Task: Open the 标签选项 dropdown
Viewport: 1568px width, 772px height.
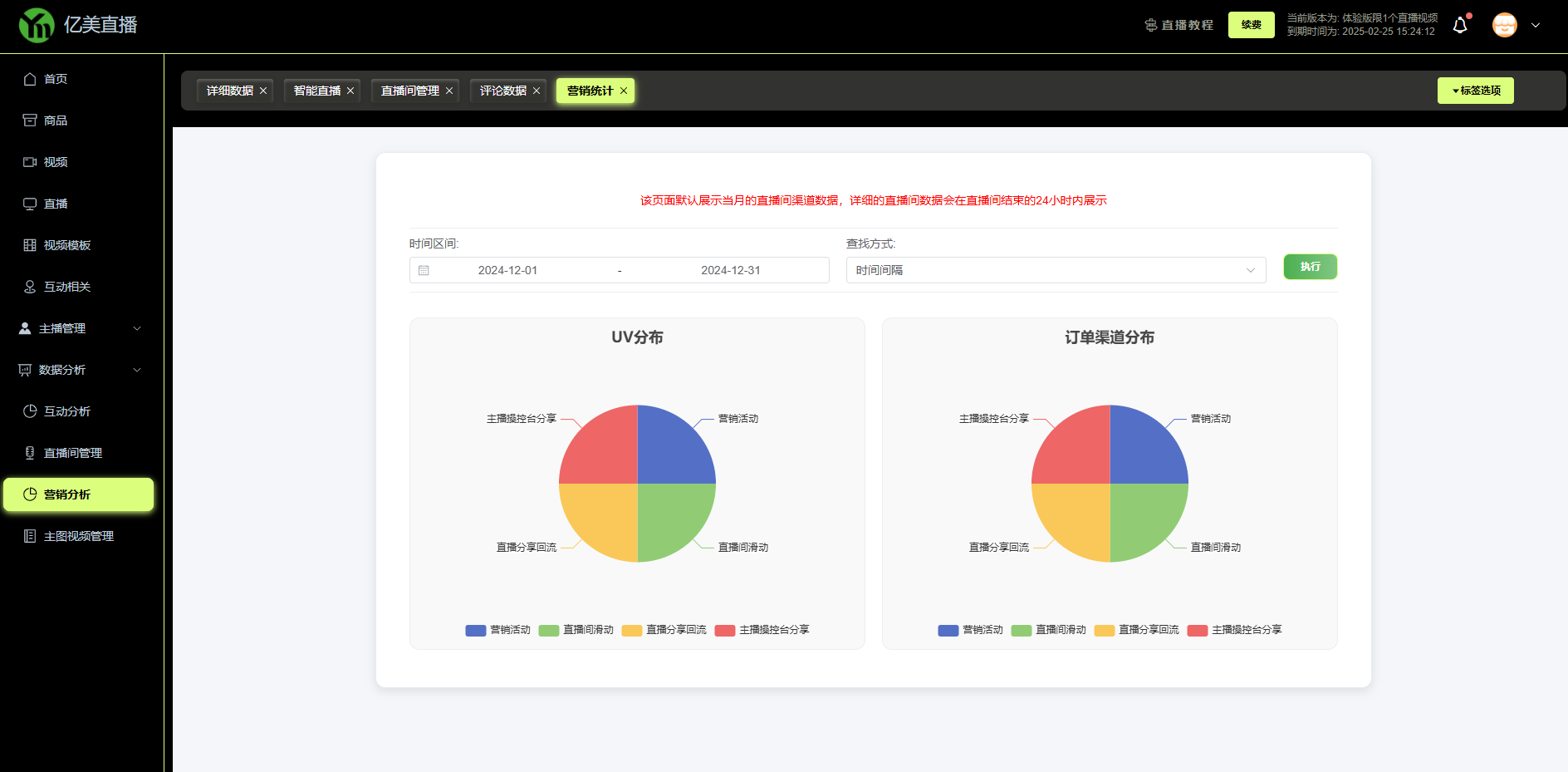Action: (x=1475, y=91)
